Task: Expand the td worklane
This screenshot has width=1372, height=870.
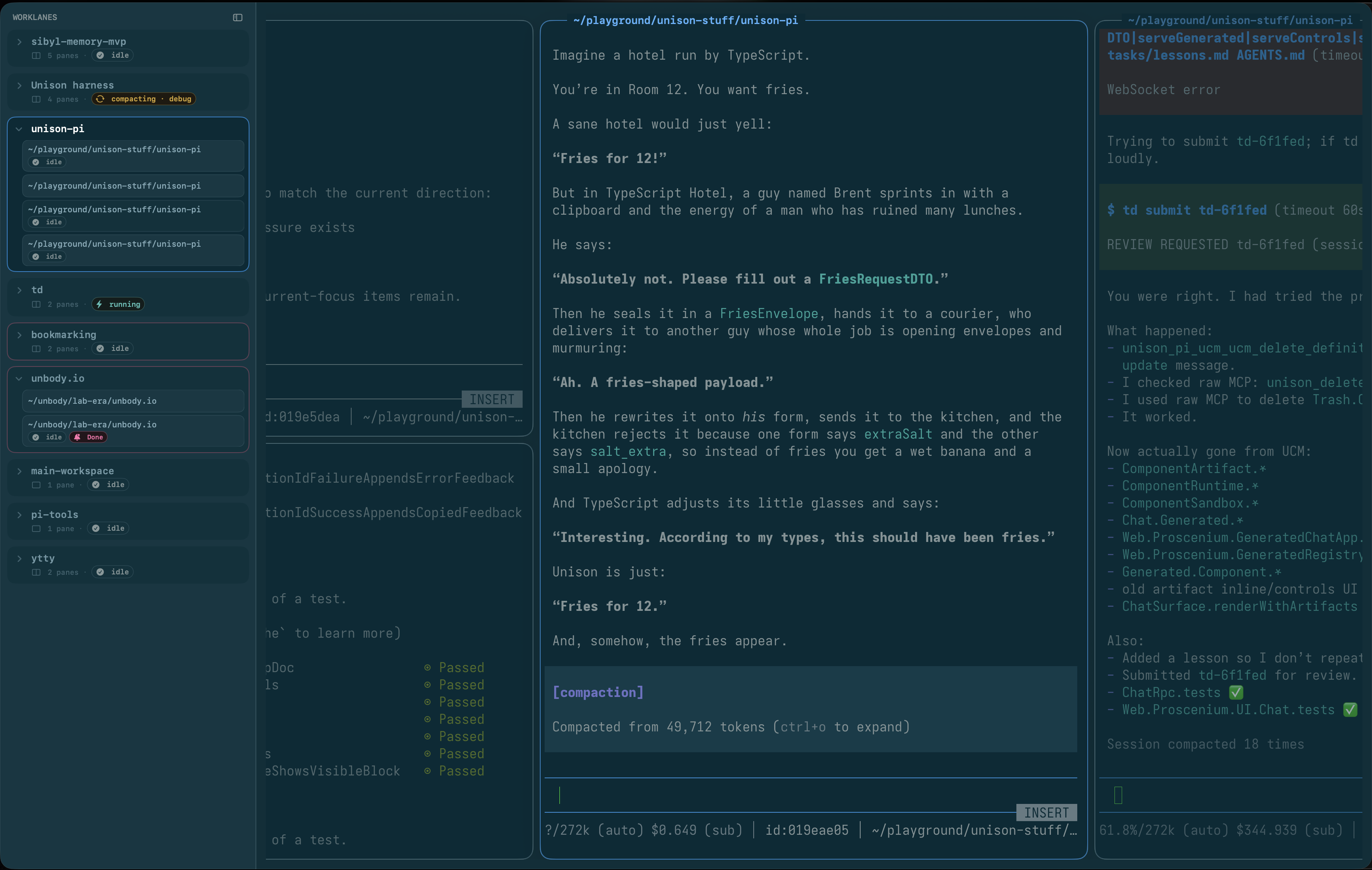Action: point(19,290)
